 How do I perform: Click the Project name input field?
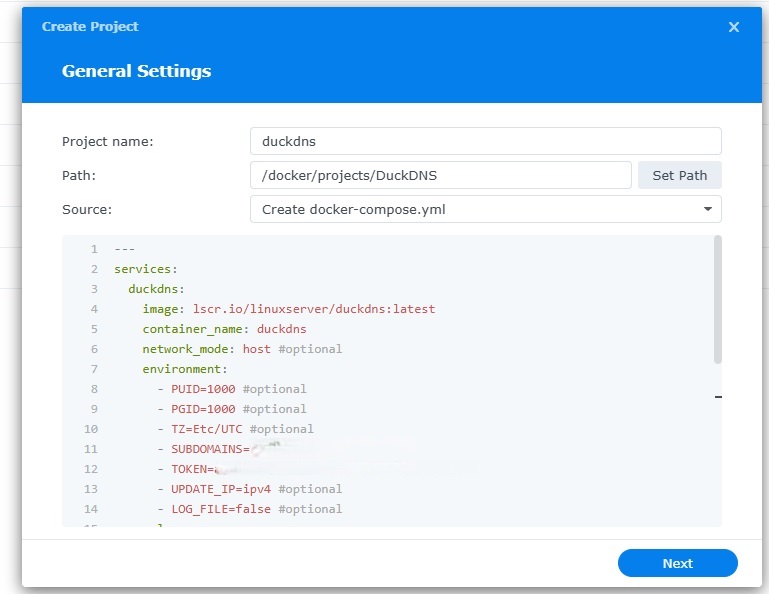click(x=486, y=141)
